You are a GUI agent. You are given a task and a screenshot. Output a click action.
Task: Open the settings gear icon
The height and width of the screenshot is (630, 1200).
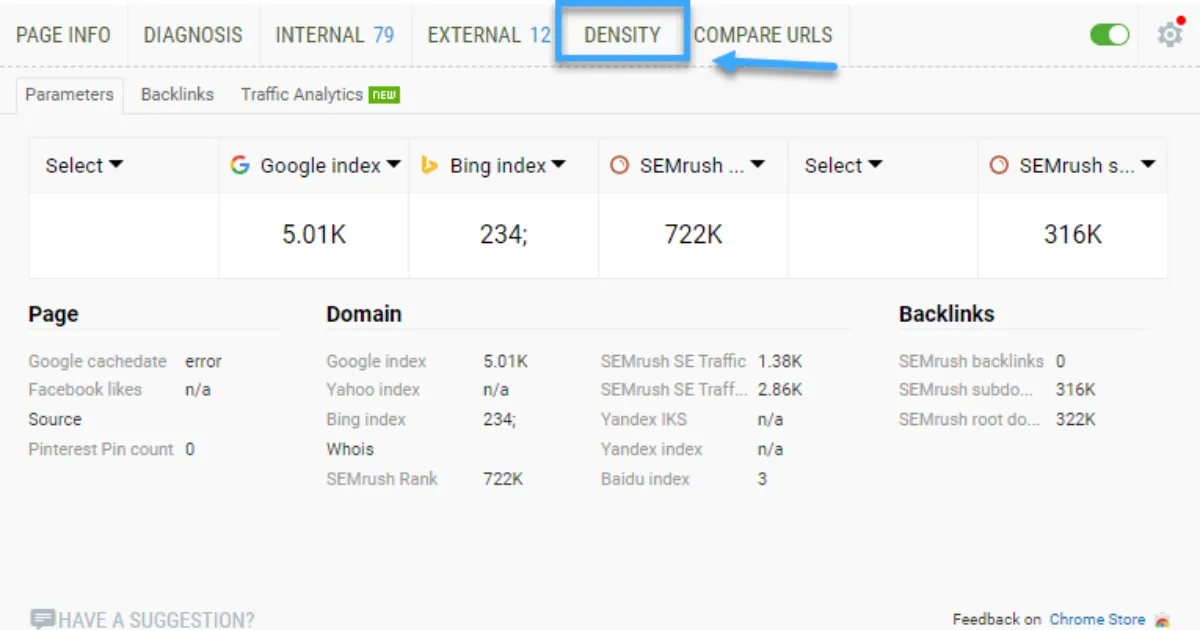(1169, 35)
